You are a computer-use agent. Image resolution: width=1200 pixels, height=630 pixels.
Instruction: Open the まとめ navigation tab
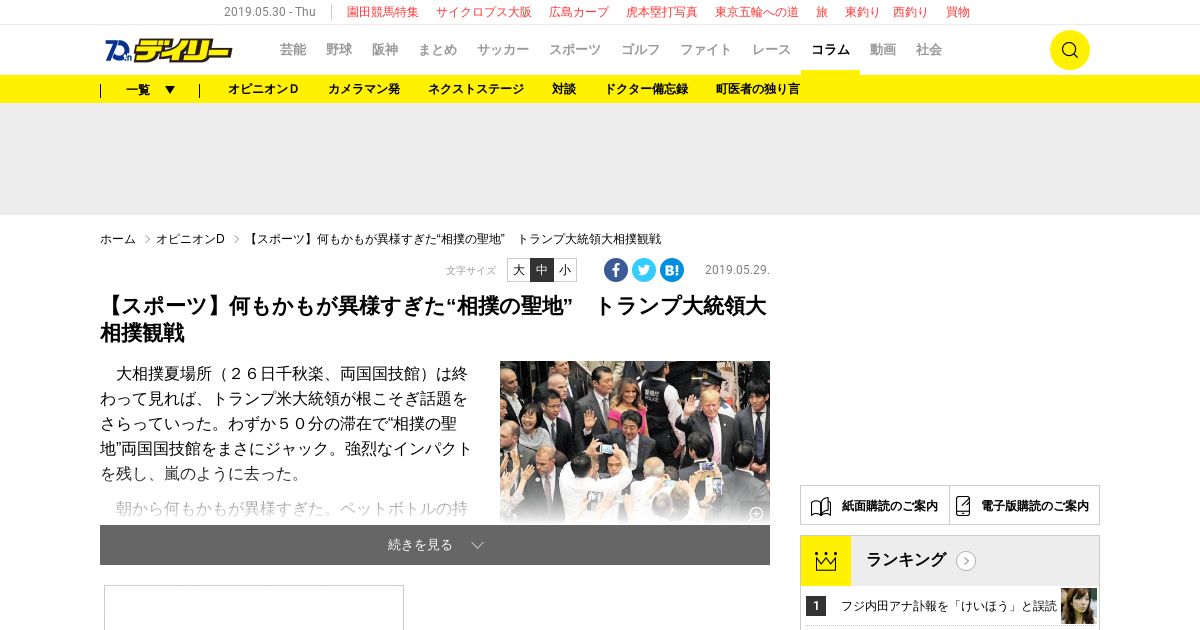438,50
